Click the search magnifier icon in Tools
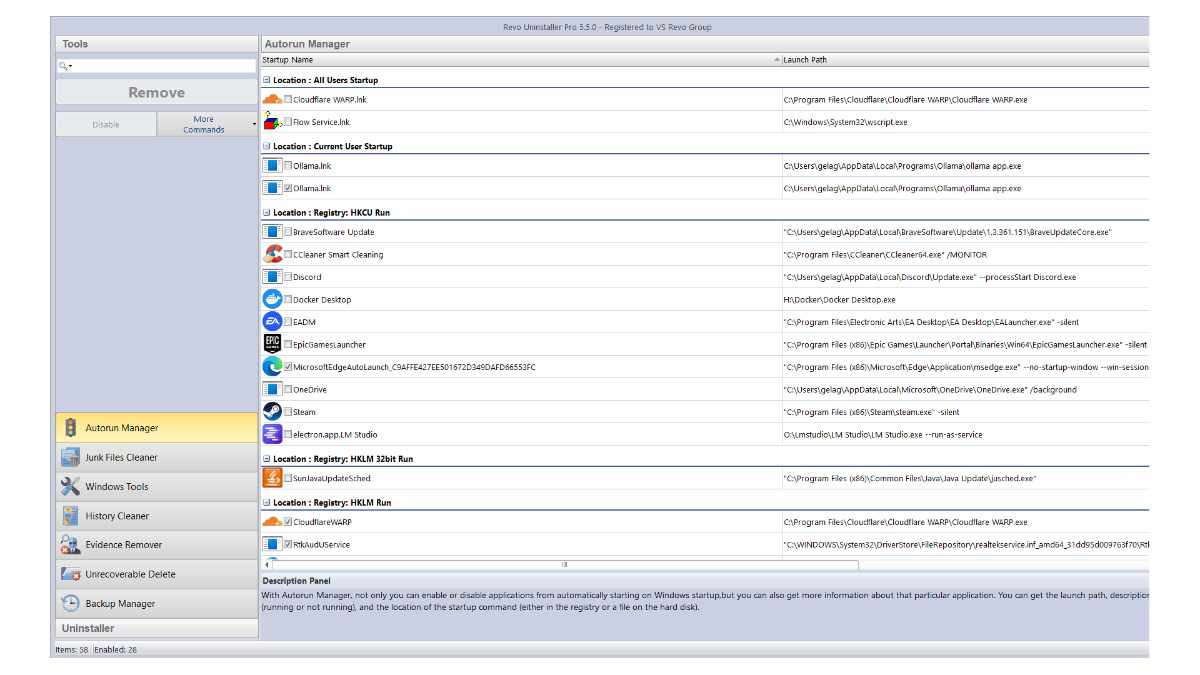Screen dimensions: 1200x675 (x=63, y=66)
